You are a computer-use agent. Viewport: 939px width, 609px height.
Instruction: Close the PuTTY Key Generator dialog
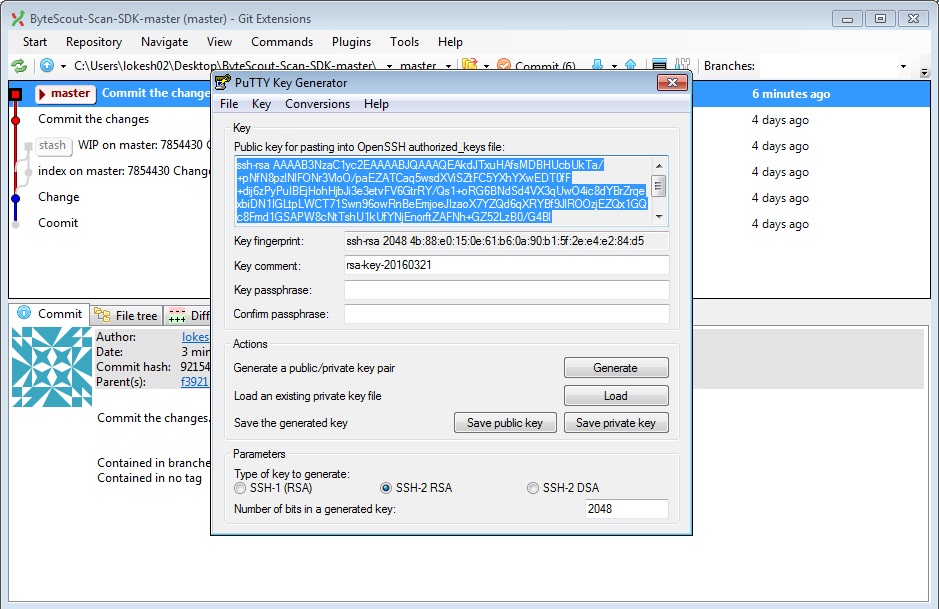(672, 83)
